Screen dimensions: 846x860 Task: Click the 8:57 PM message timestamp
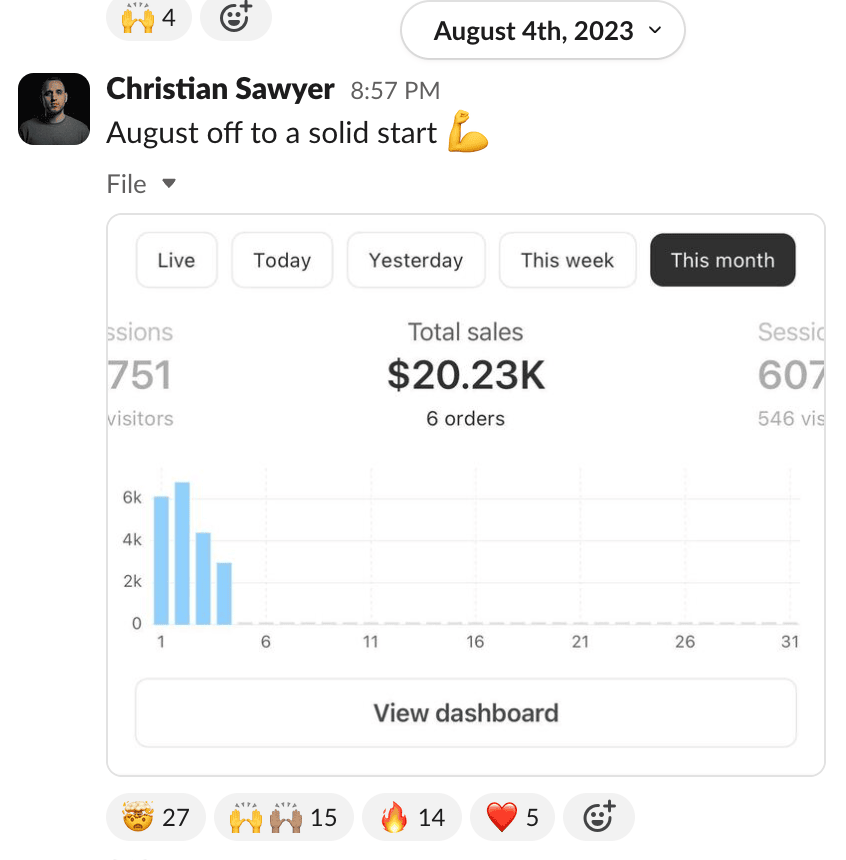(395, 91)
